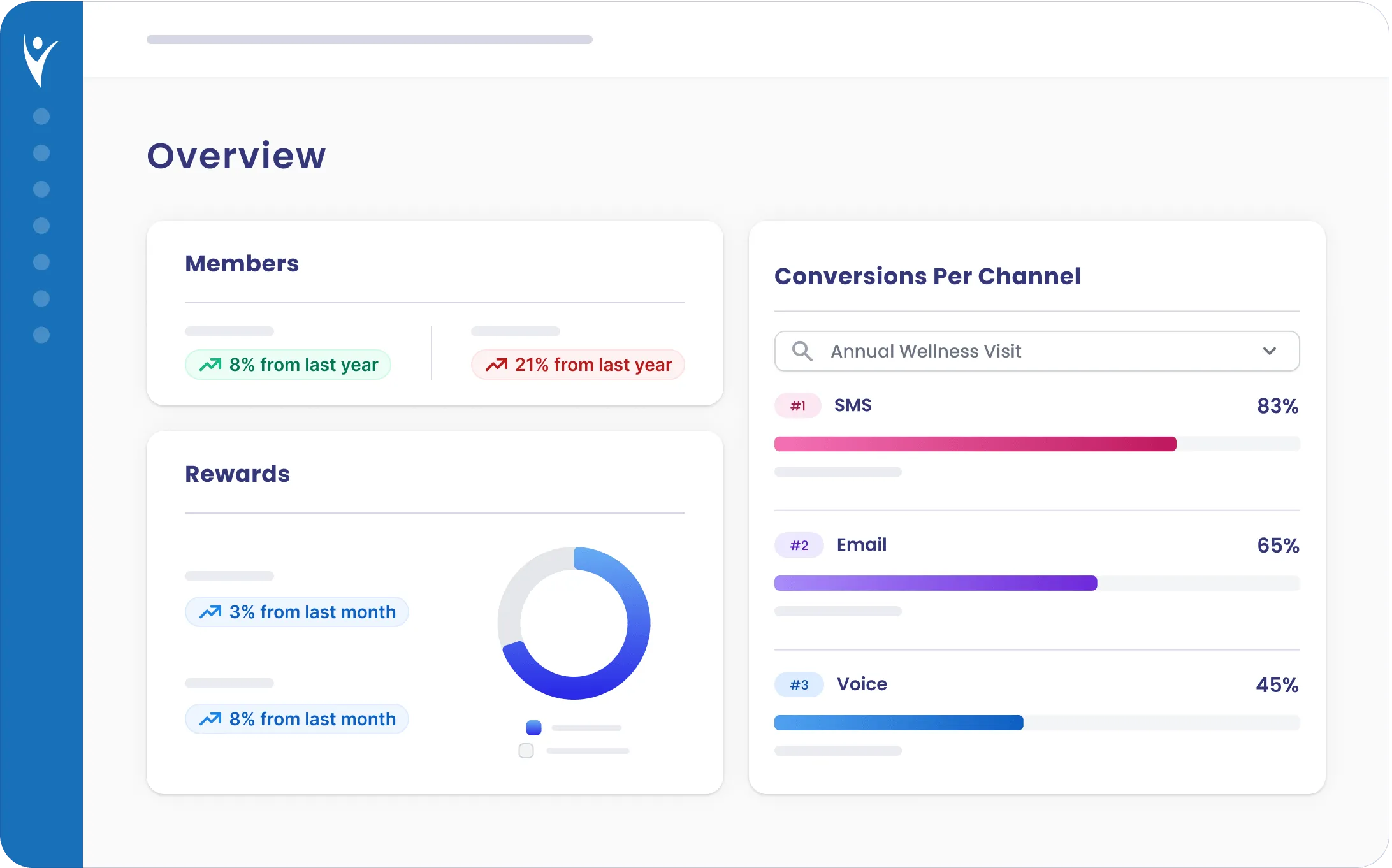Click the blue Voice 45% progress bar
The image size is (1392, 868).
click(x=899, y=723)
